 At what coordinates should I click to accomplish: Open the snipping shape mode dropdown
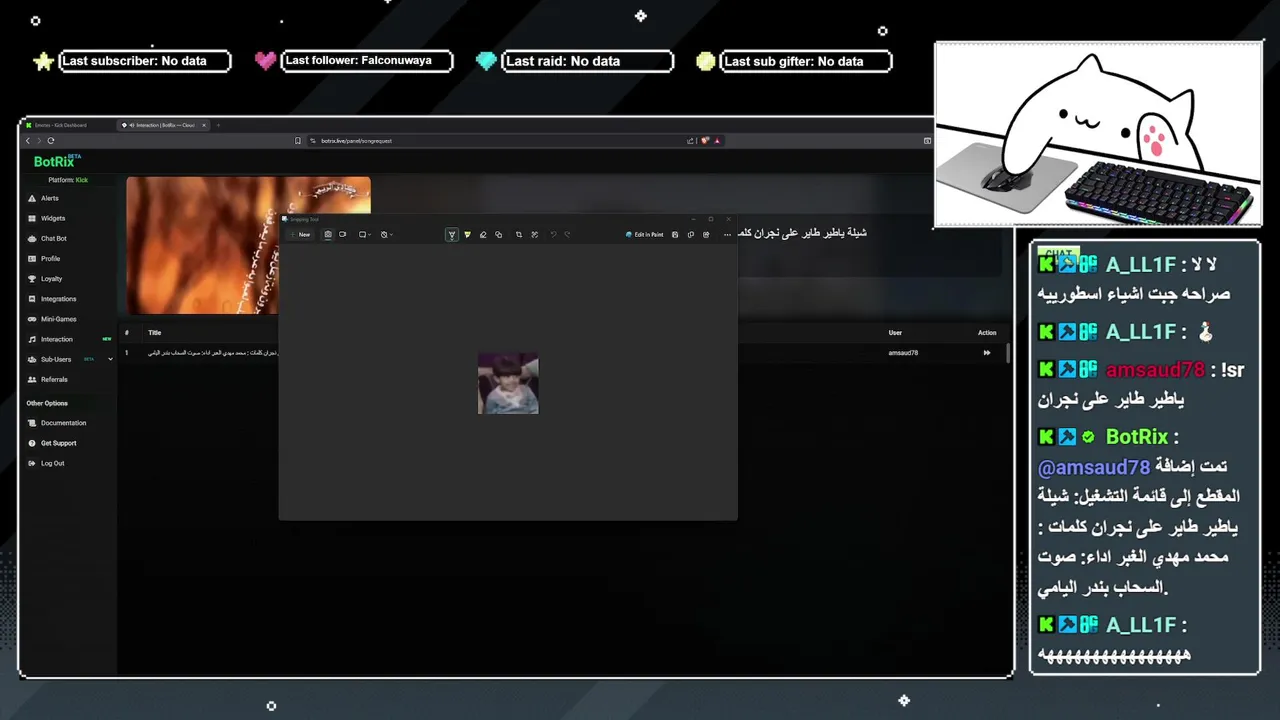click(365, 234)
